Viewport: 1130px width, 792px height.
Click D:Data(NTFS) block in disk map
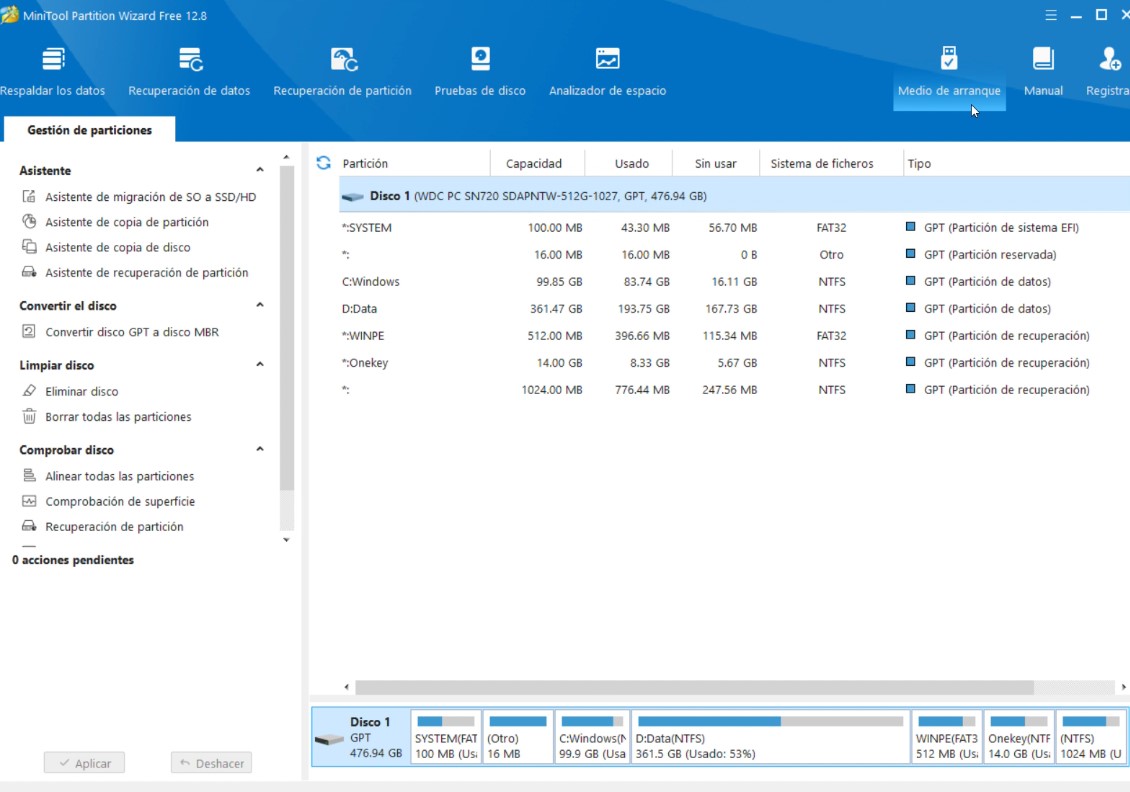coord(770,738)
